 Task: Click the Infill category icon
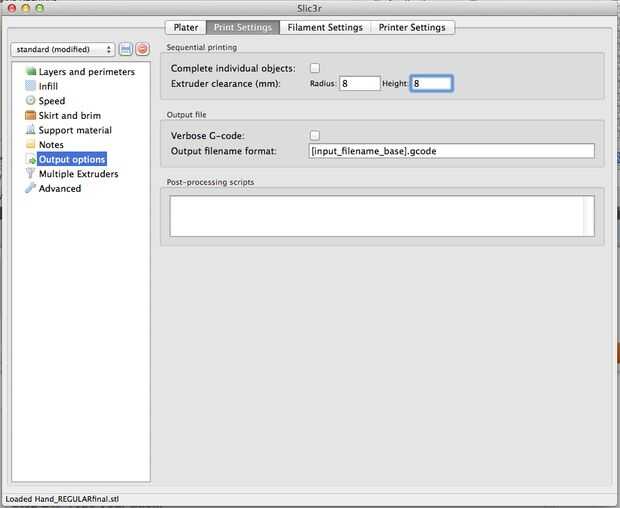pyautogui.click(x=30, y=86)
